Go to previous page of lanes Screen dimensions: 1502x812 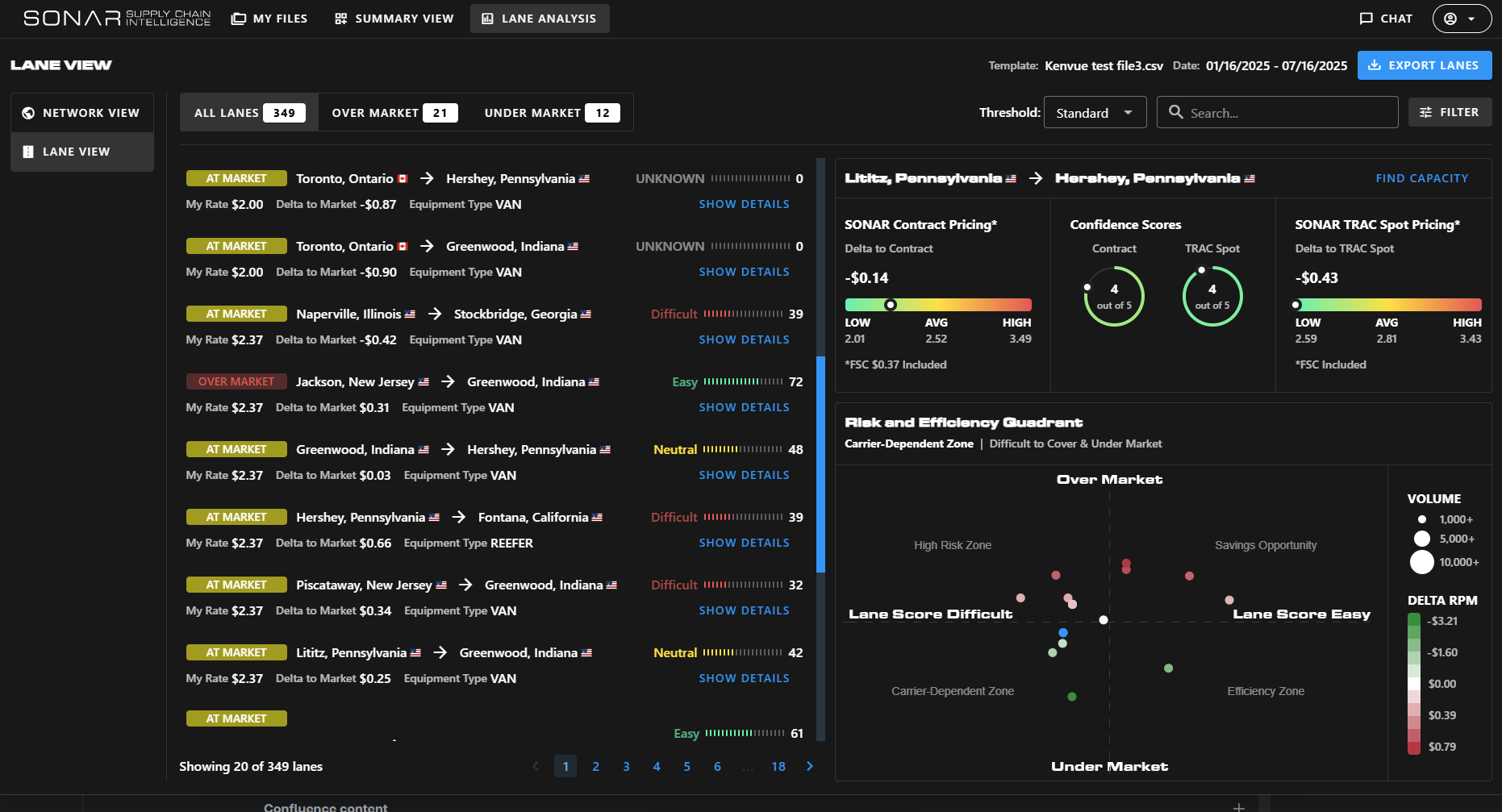[536, 766]
